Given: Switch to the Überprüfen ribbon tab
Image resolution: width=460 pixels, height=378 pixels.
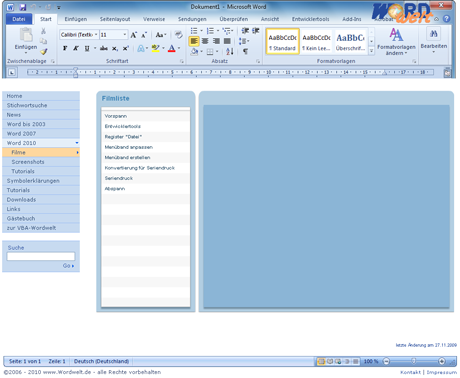Looking at the screenshot, I should [x=234, y=19].
